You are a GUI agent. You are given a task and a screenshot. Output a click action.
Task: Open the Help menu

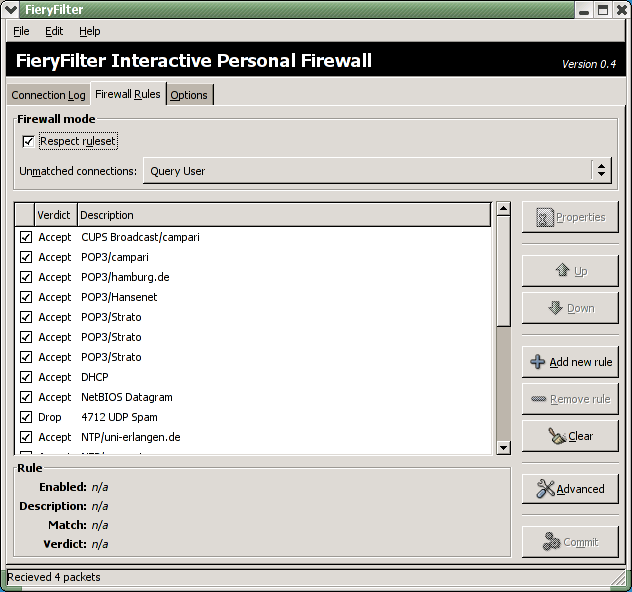coord(89,31)
